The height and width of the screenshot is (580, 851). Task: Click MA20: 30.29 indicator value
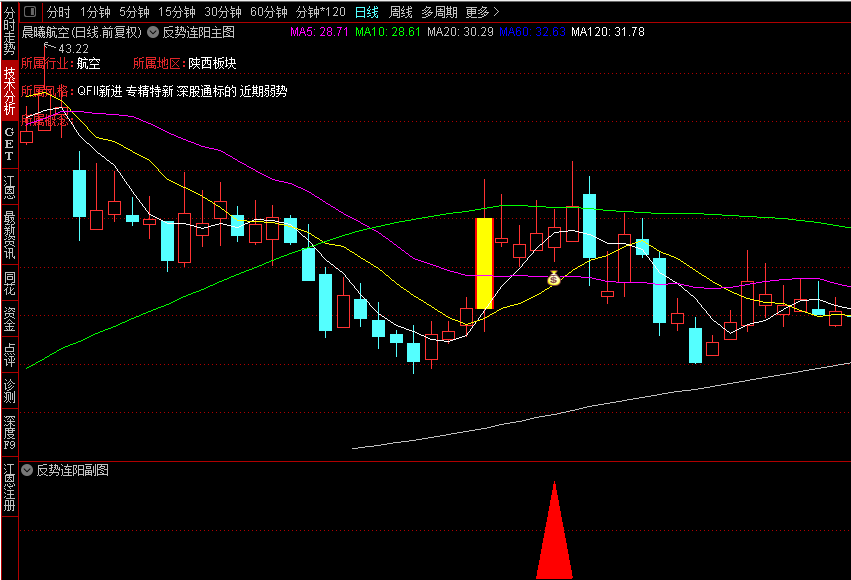click(460, 32)
